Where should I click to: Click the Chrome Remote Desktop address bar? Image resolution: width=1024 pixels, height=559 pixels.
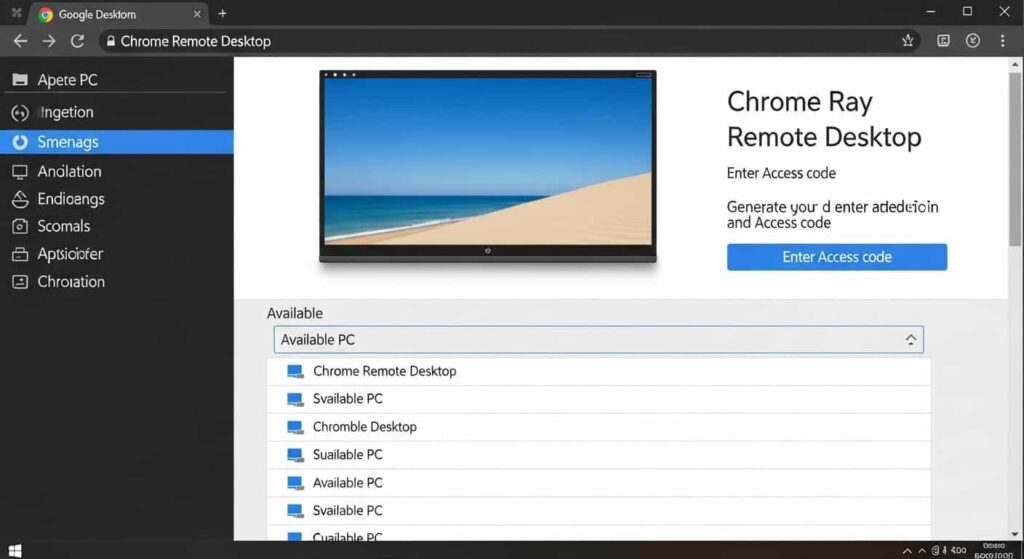click(x=509, y=41)
